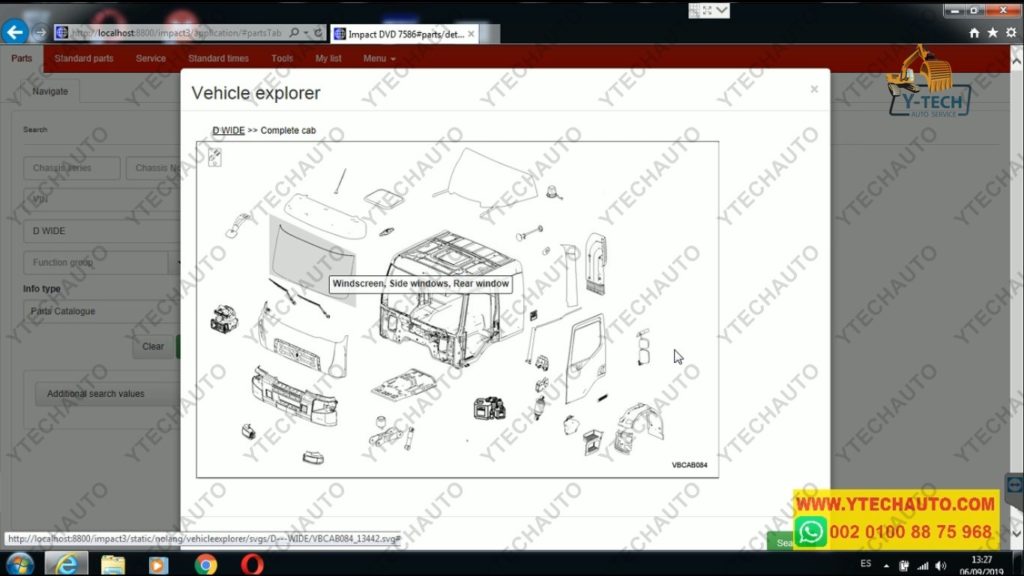Click the volume icon in system tray
The height and width of the screenshot is (576, 1024).
(x=941, y=566)
